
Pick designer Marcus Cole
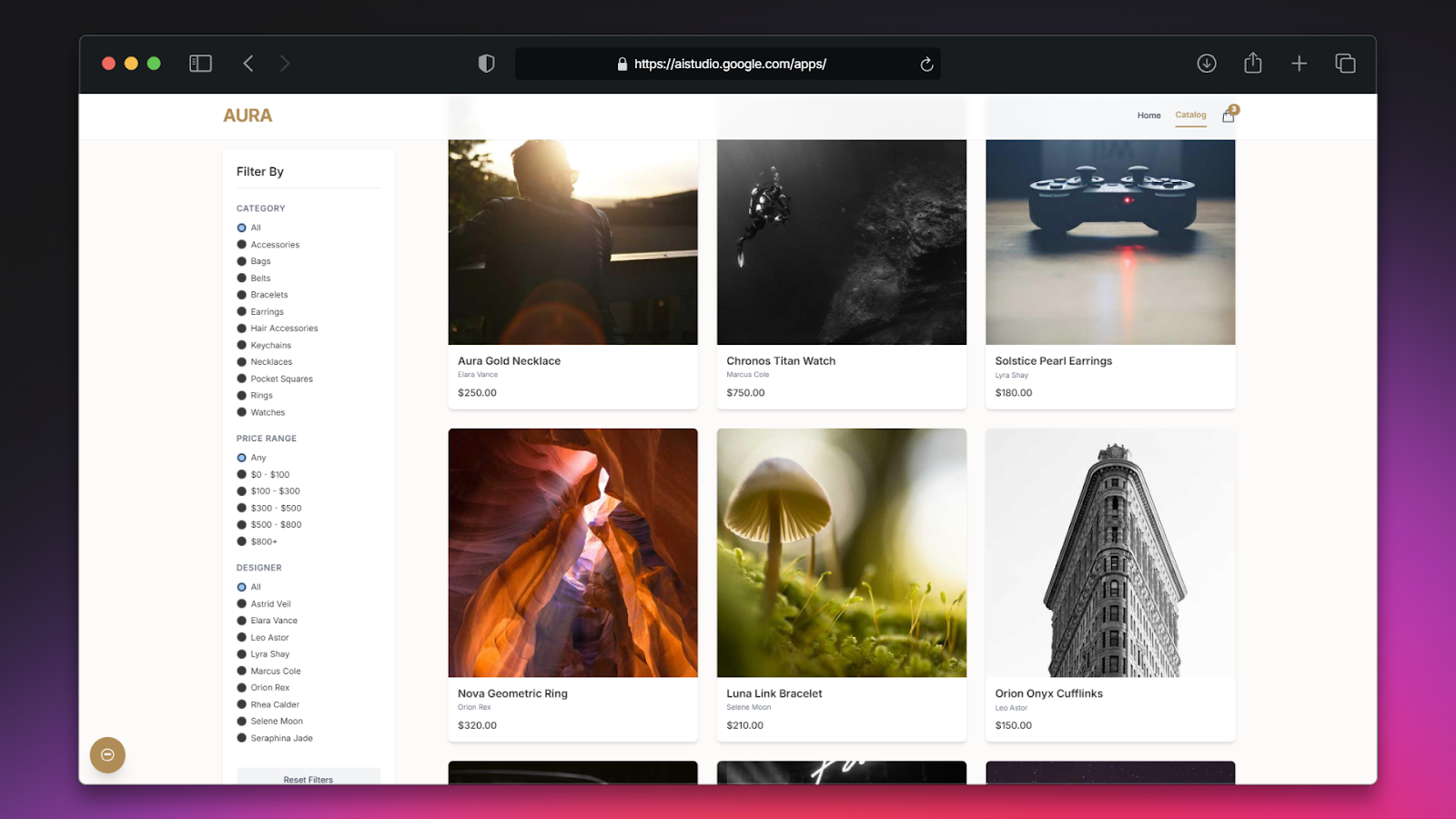(242, 672)
